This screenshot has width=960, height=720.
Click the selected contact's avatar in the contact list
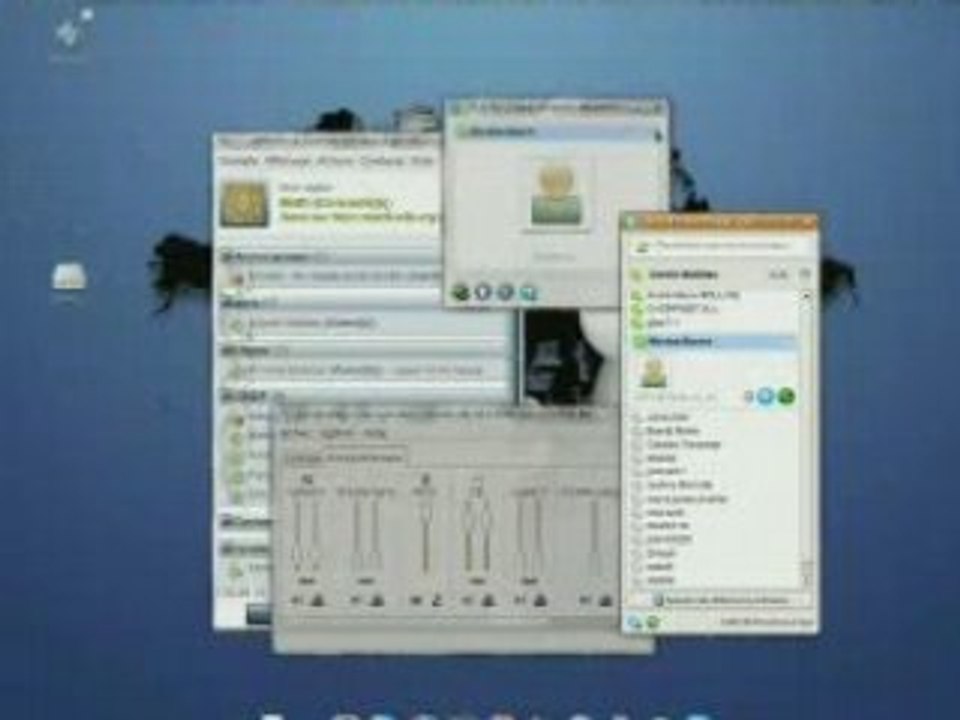(x=653, y=372)
